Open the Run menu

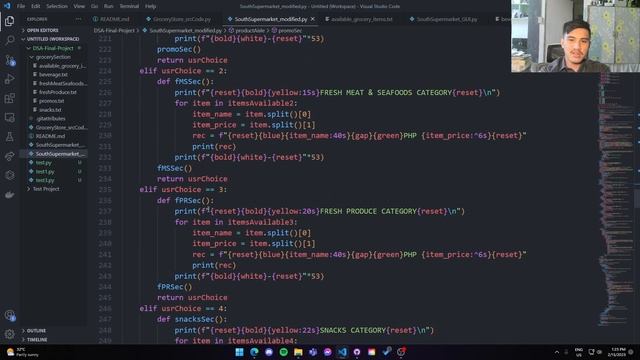(108, 6)
